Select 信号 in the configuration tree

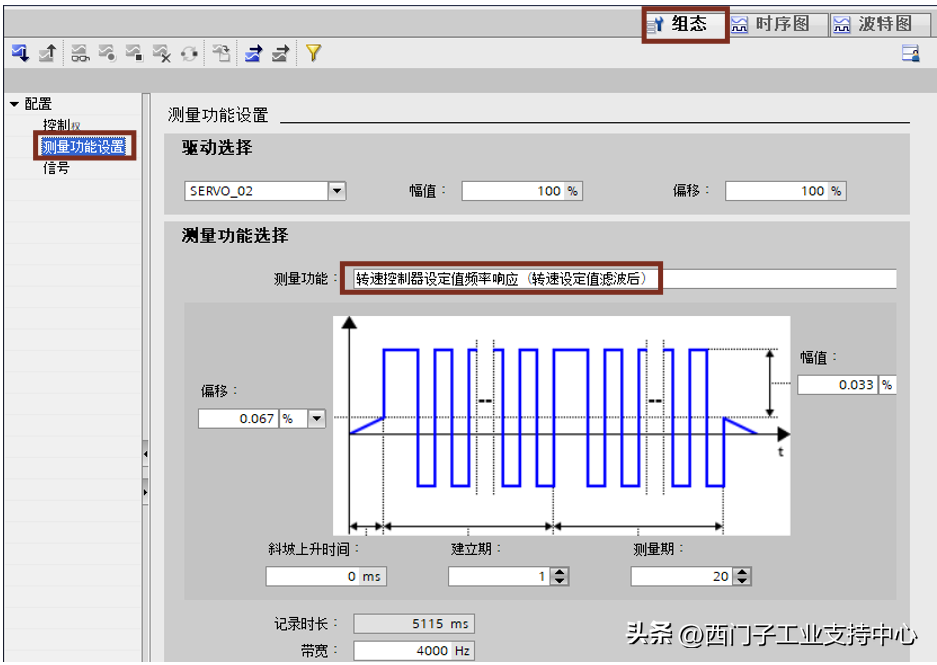click(x=56, y=168)
